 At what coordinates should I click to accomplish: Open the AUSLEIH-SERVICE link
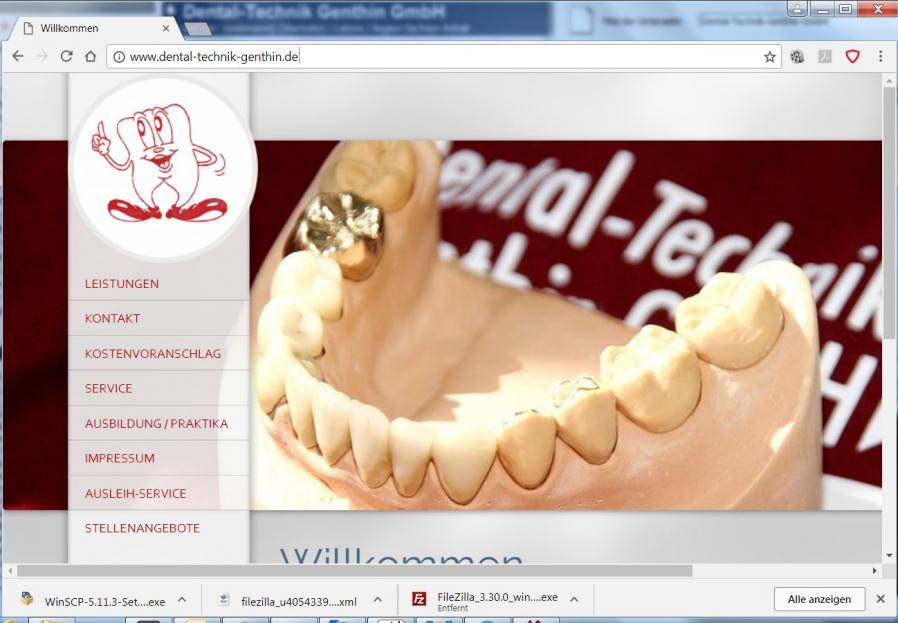point(136,493)
